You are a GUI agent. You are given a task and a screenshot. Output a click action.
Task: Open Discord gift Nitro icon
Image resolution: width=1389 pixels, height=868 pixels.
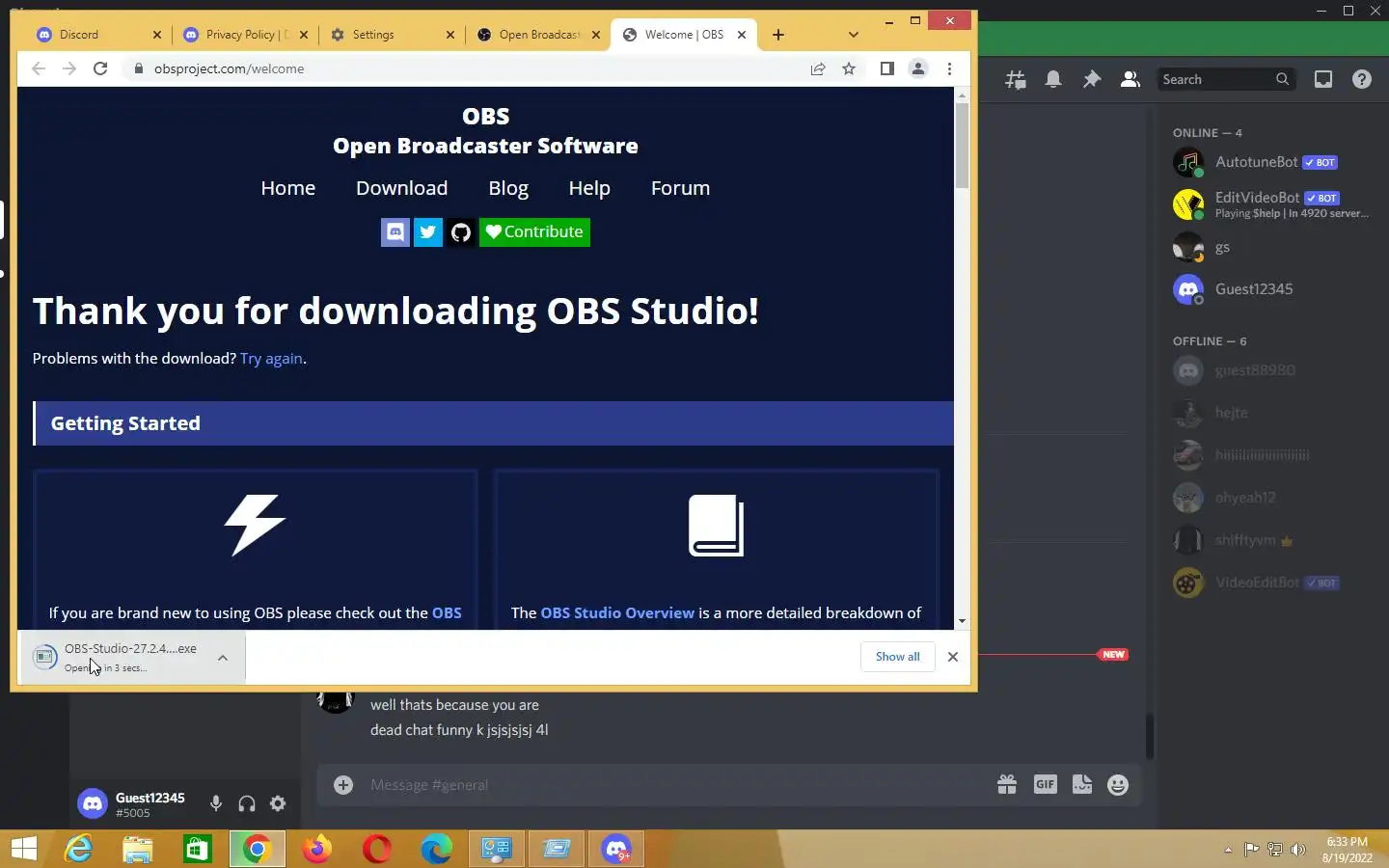pyautogui.click(x=1007, y=785)
